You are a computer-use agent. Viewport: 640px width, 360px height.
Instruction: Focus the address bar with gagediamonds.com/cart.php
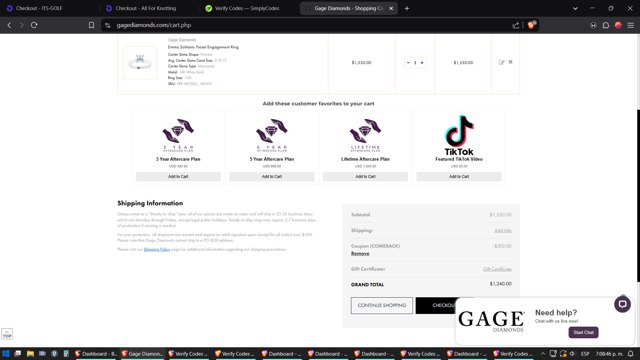306,25
